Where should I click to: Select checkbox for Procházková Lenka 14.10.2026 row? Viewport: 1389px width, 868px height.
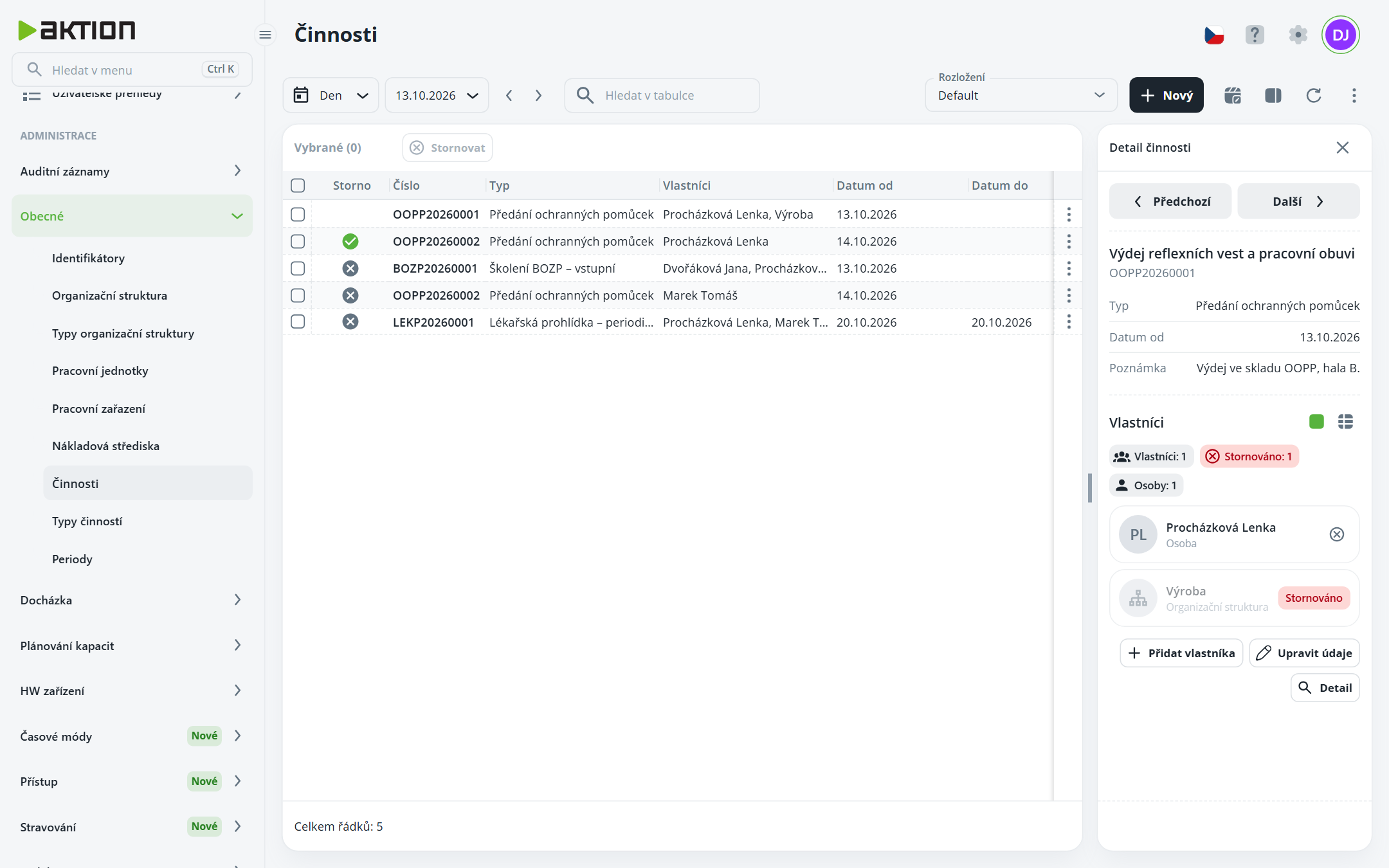click(x=298, y=241)
